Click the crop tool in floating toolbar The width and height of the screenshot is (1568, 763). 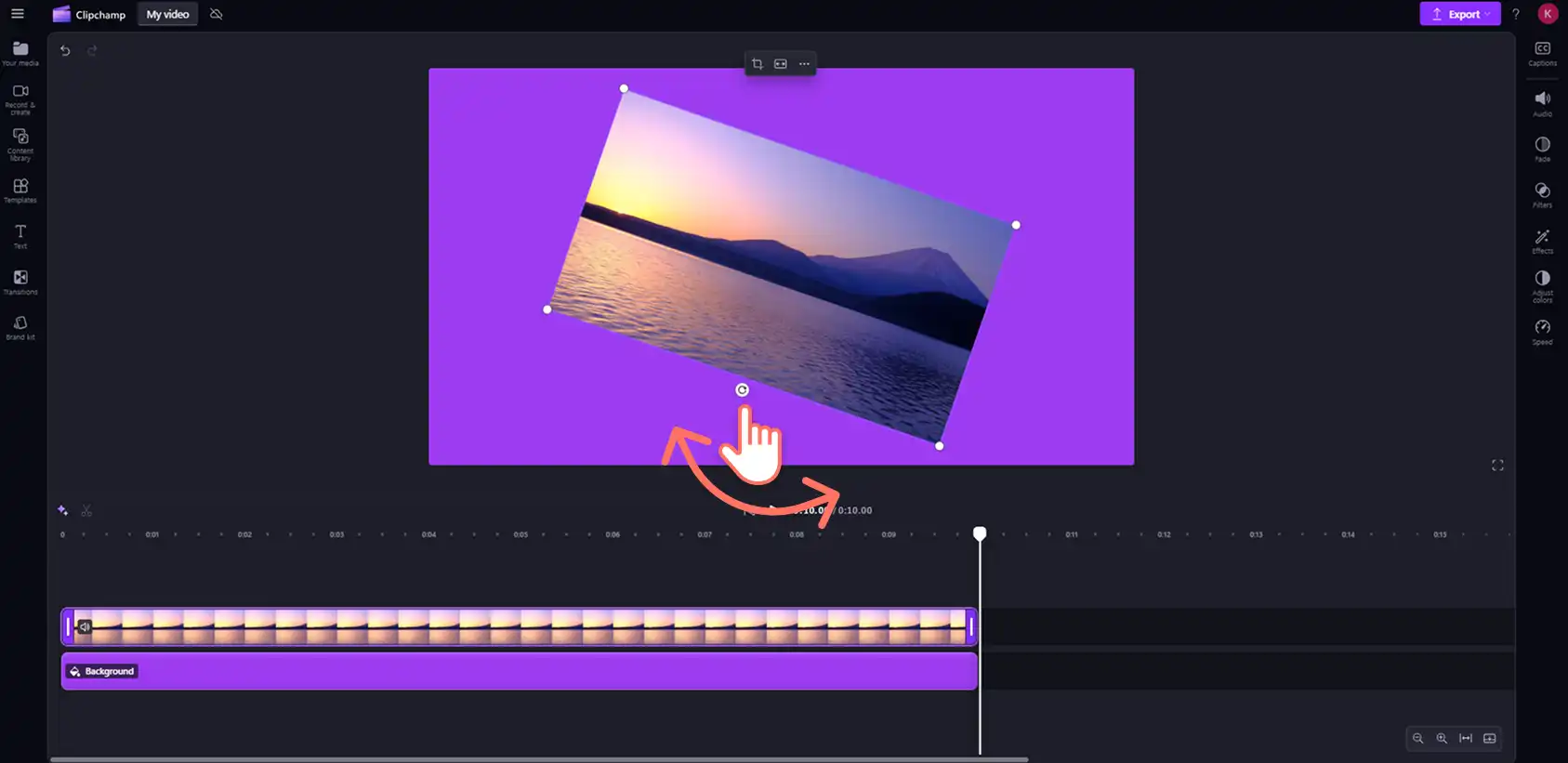757,64
